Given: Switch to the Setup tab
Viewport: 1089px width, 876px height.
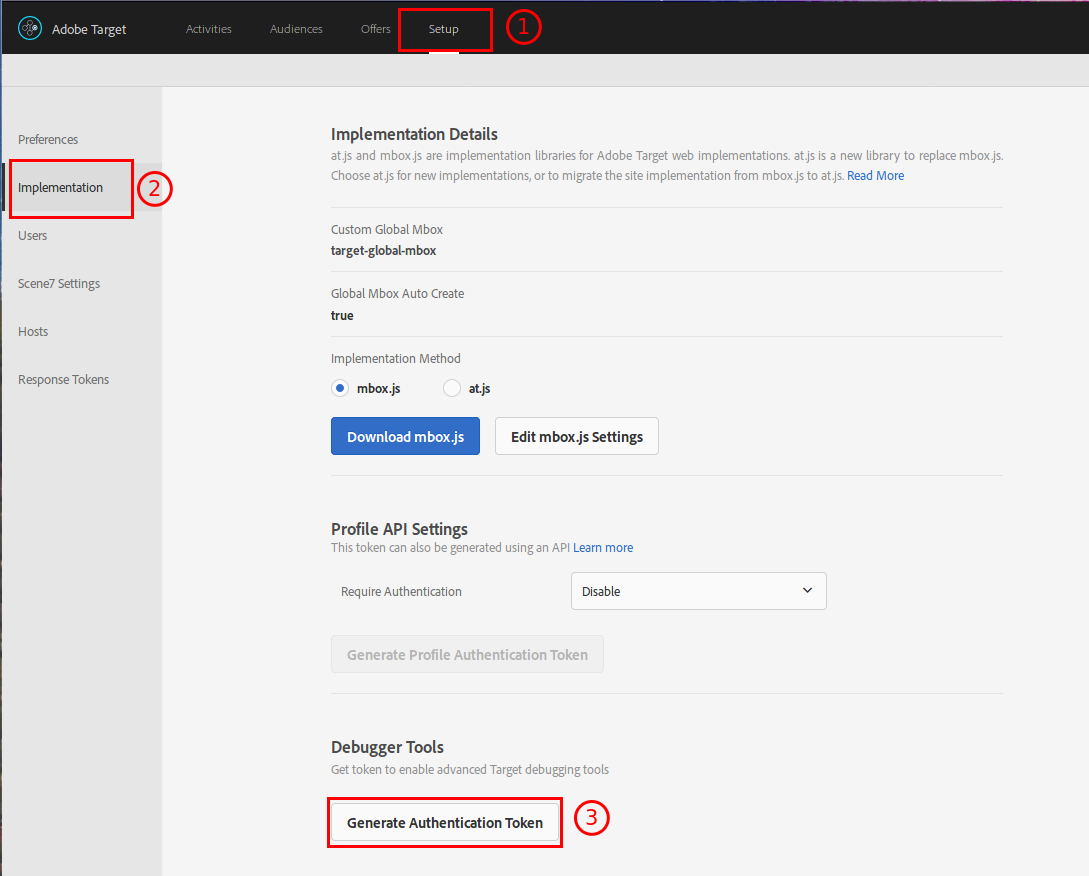Looking at the screenshot, I should point(443,29).
